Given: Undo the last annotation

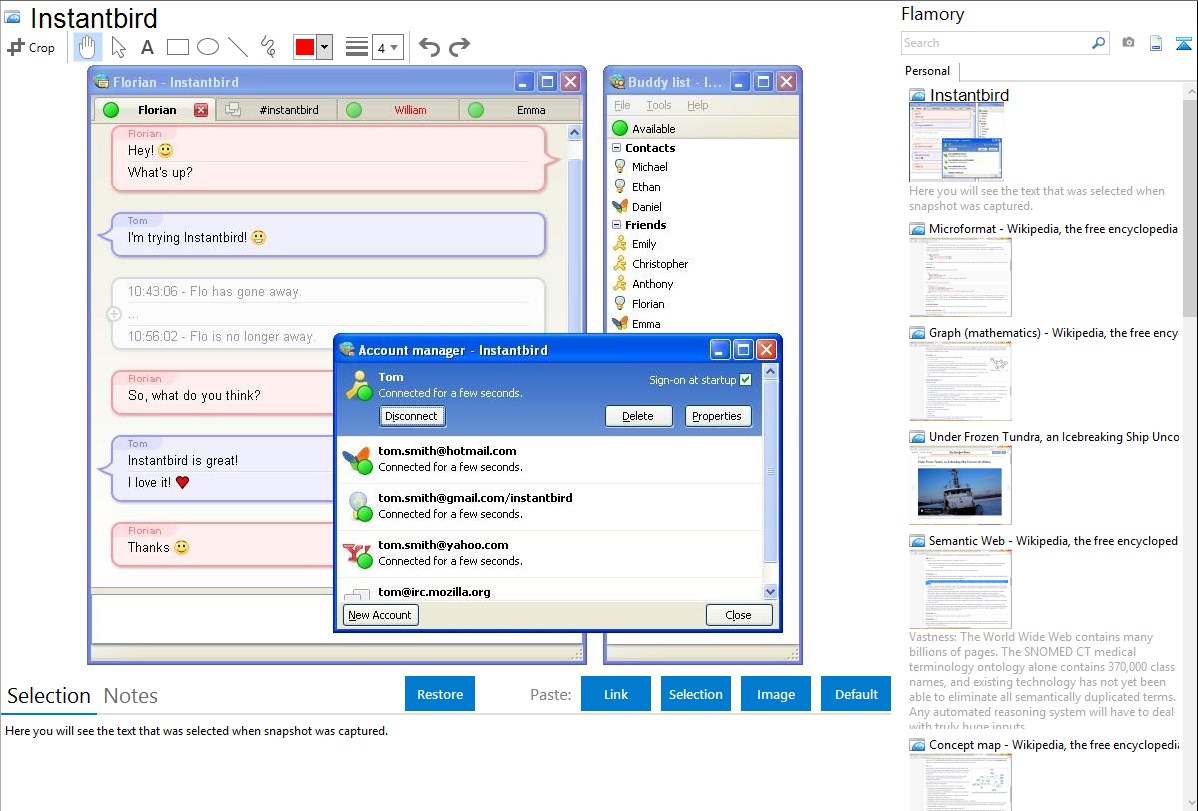Looking at the screenshot, I should [x=429, y=47].
